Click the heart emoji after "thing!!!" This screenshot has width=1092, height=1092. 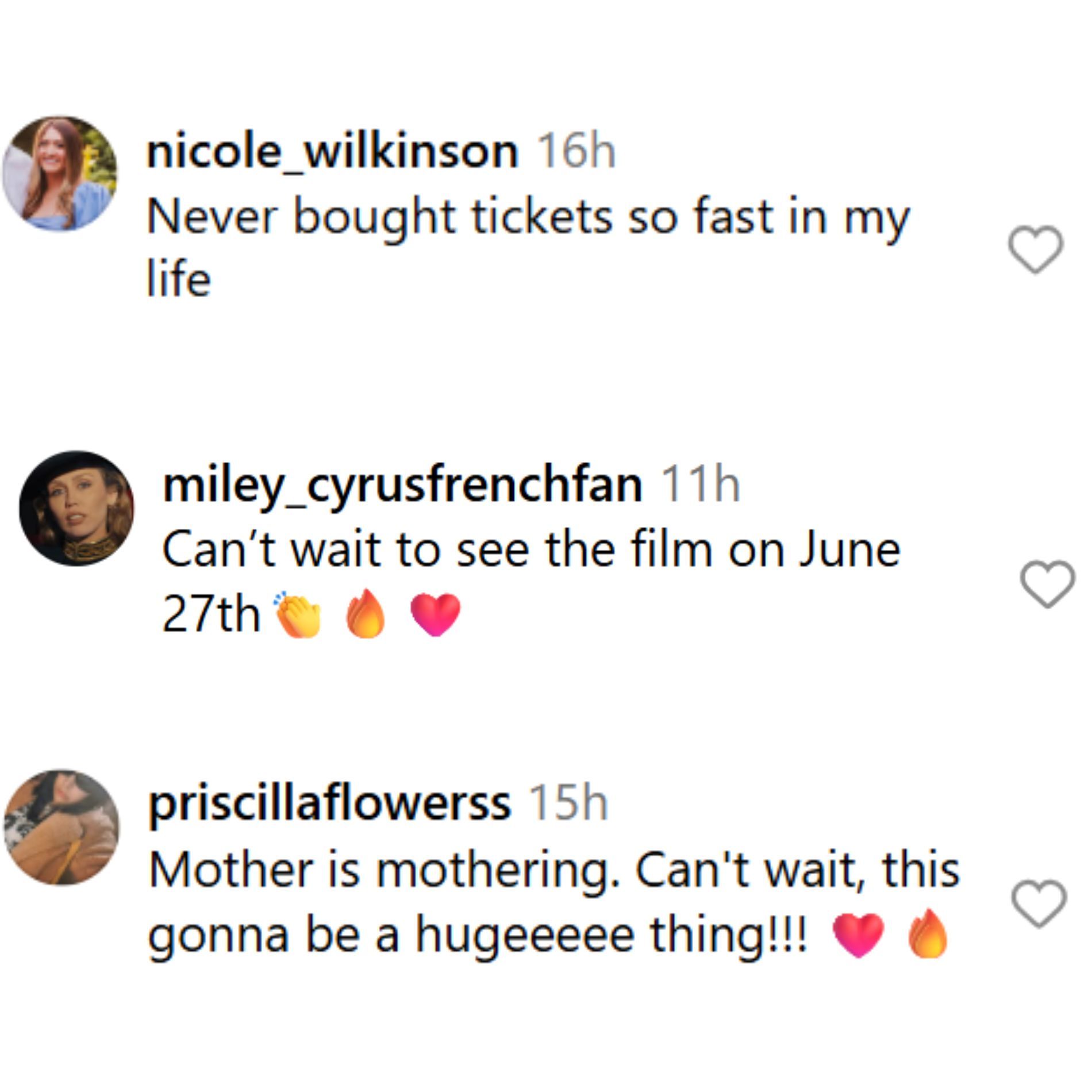point(858,935)
